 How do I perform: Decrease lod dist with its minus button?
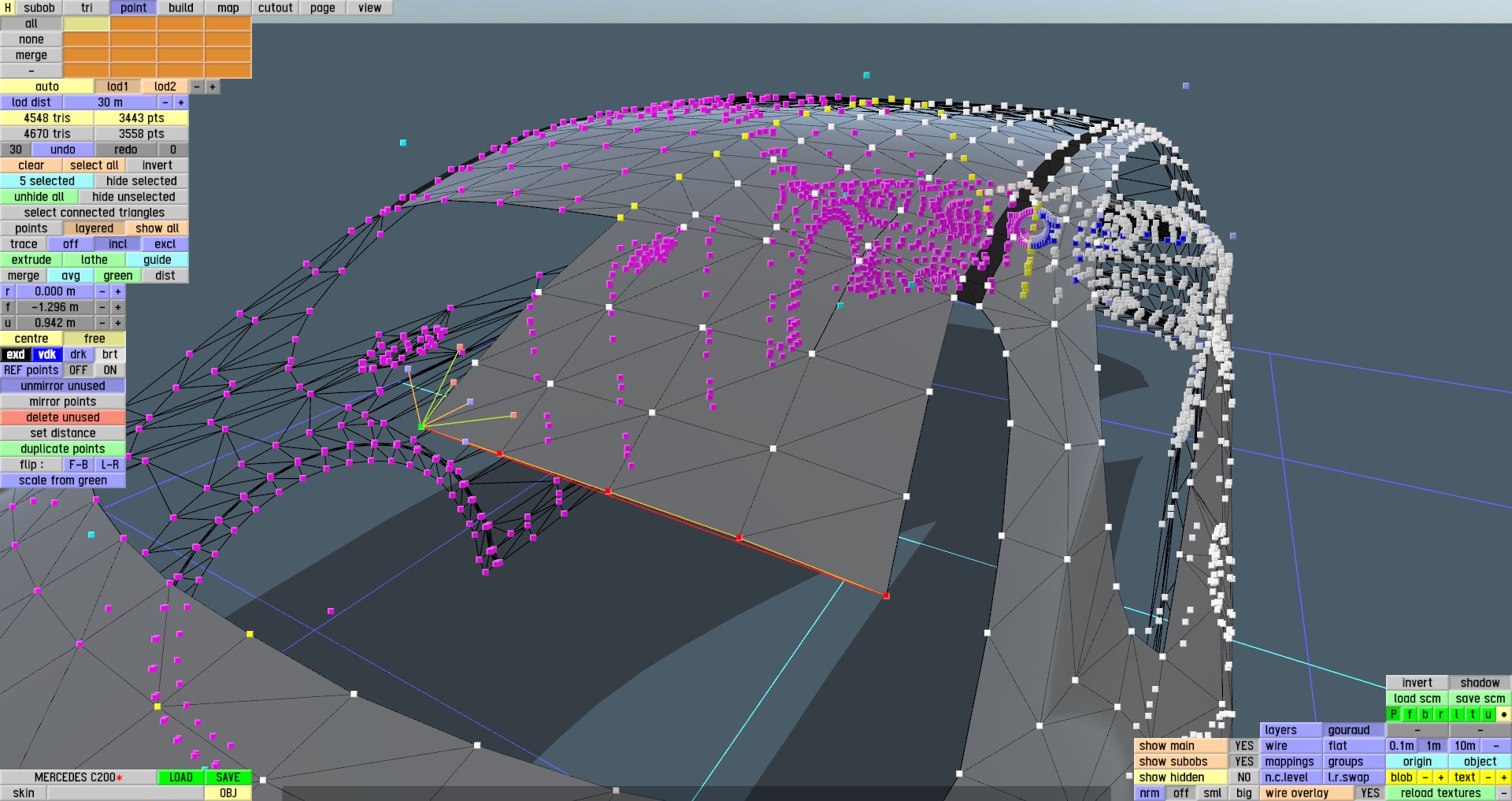[165, 102]
